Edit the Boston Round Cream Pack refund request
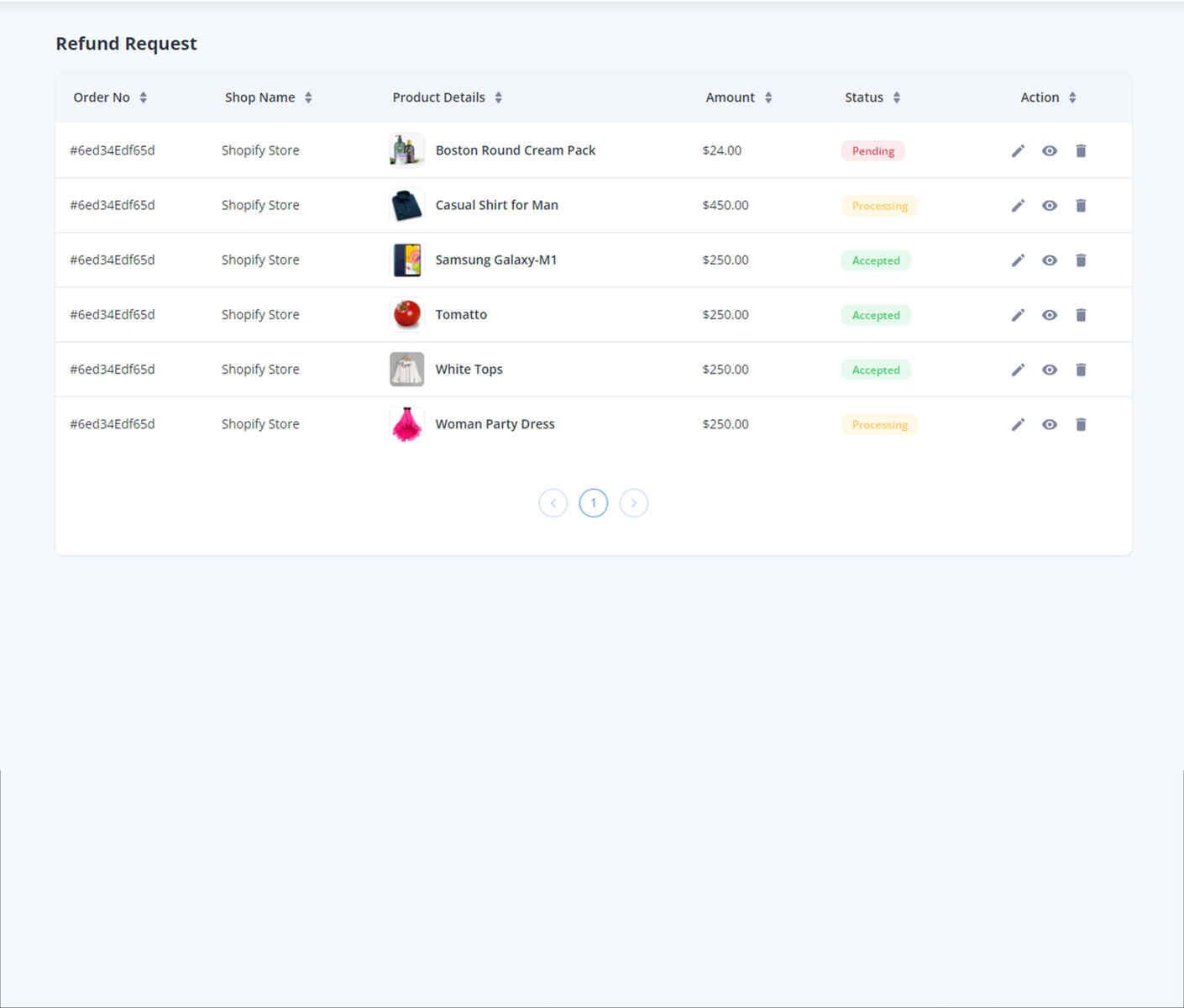Image resolution: width=1184 pixels, height=1008 pixels. [x=1018, y=150]
